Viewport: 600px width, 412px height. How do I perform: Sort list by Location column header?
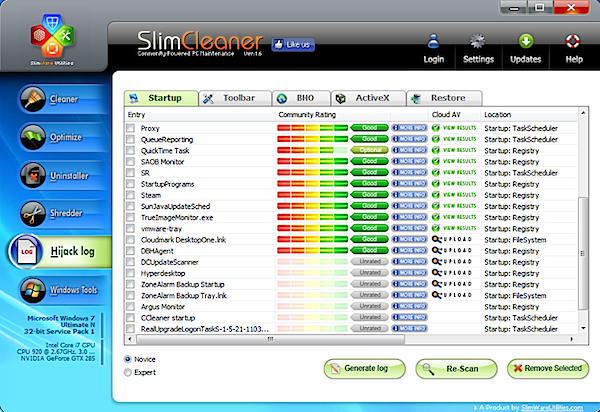point(529,114)
